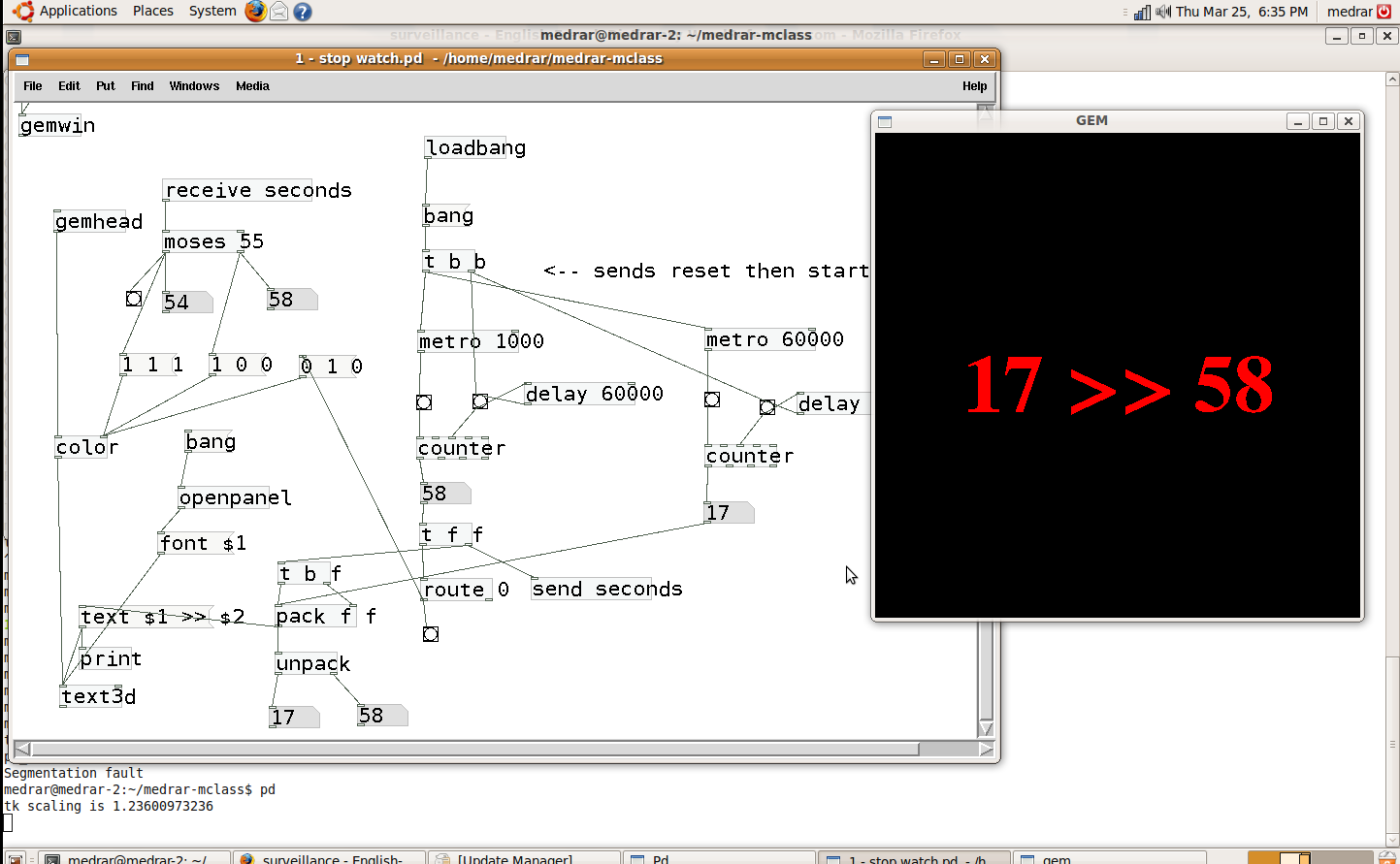
Task: Open the Find menu
Action: [x=142, y=86]
